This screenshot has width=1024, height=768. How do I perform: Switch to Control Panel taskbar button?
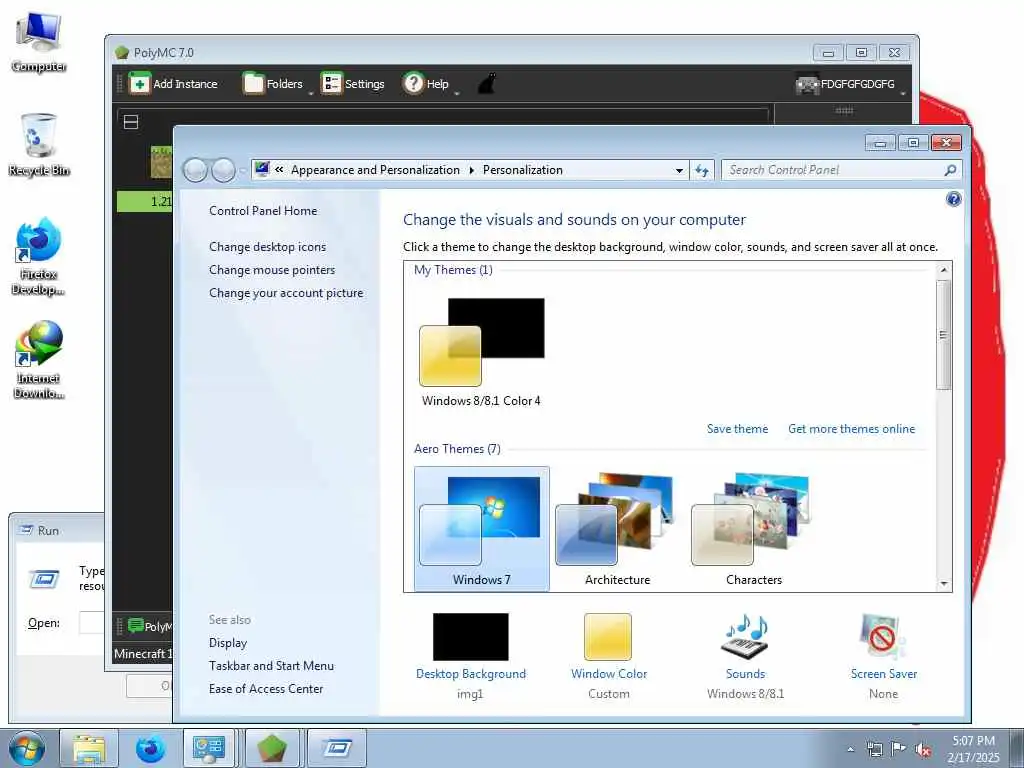[x=210, y=748]
